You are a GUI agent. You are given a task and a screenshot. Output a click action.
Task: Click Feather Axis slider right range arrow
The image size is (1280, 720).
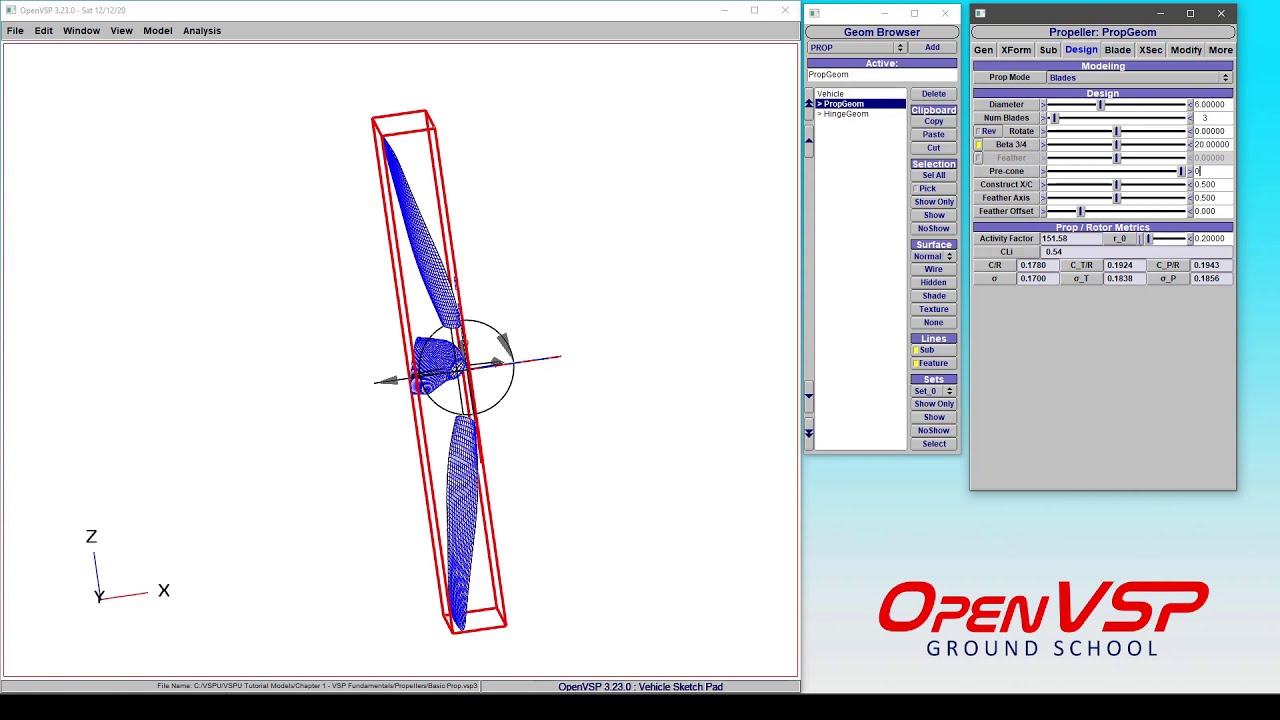click(x=1190, y=198)
